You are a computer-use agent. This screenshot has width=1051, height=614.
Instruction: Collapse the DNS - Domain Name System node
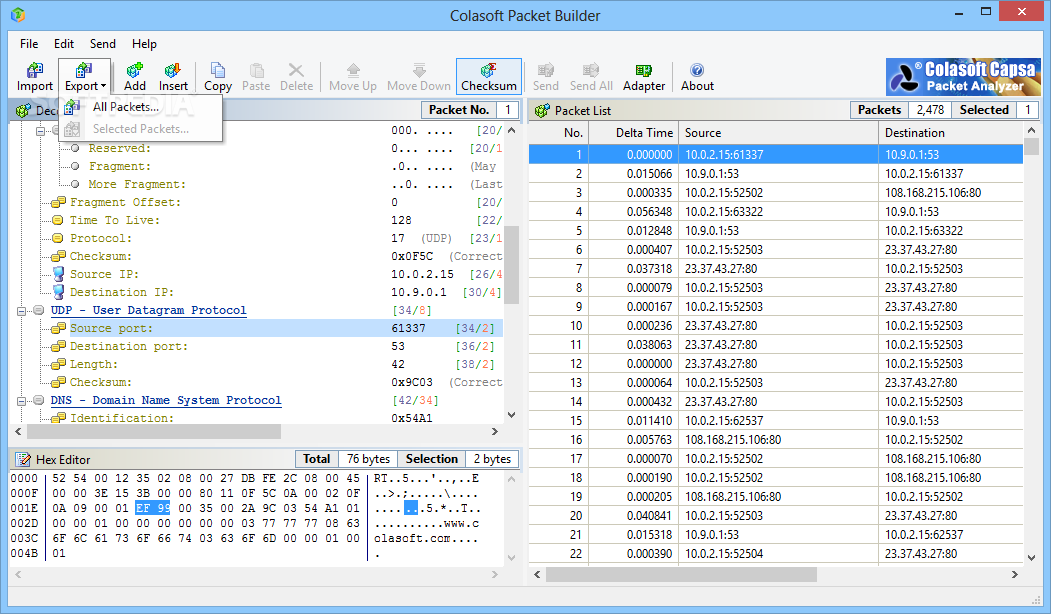(21, 401)
